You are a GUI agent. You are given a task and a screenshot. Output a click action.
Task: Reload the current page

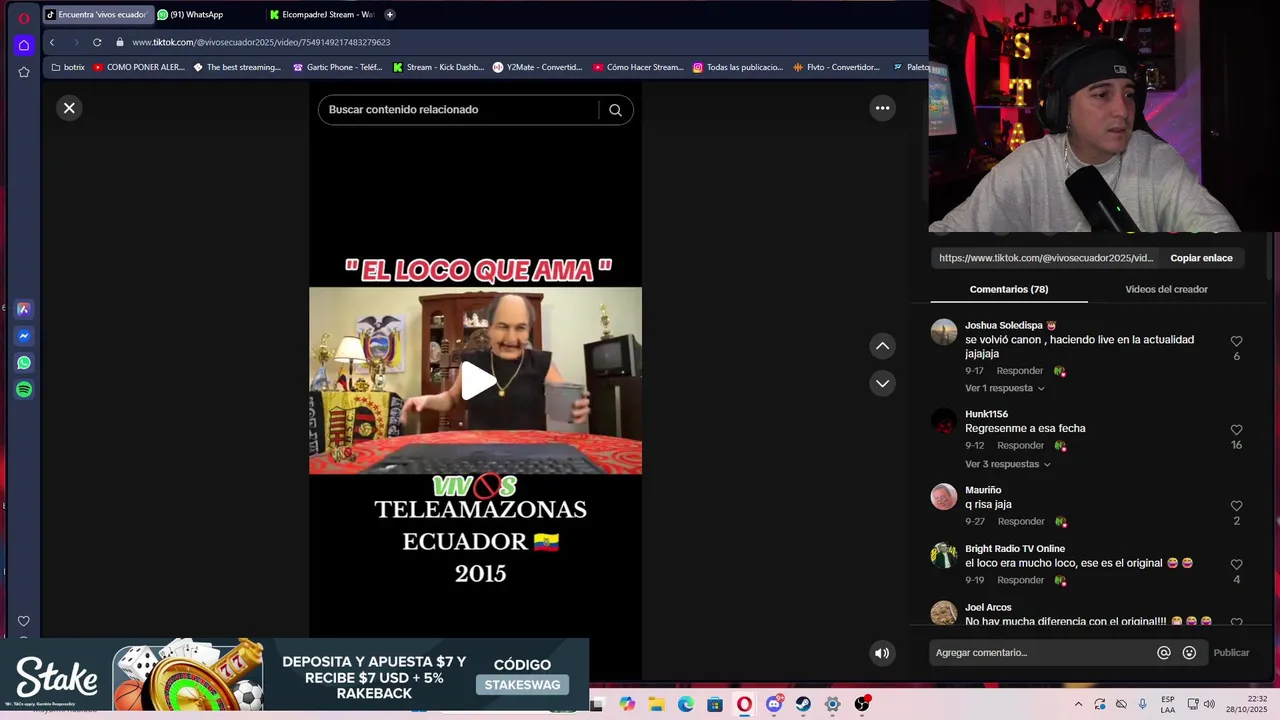tap(97, 42)
